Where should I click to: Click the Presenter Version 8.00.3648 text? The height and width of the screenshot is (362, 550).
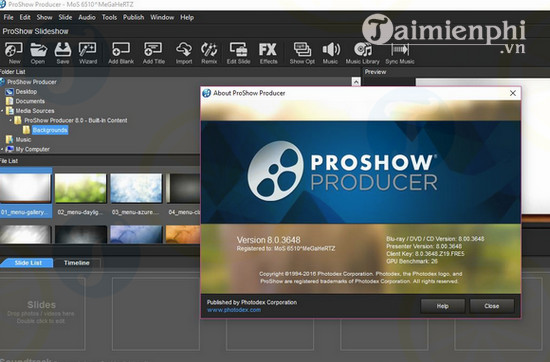424,246
